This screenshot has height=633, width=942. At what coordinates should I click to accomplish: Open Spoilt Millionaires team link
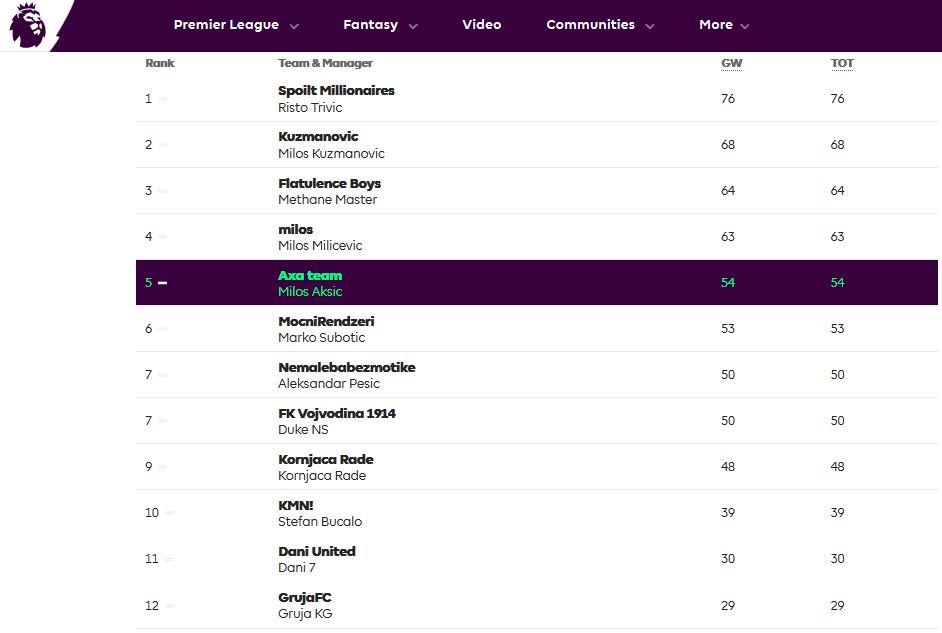click(x=336, y=91)
